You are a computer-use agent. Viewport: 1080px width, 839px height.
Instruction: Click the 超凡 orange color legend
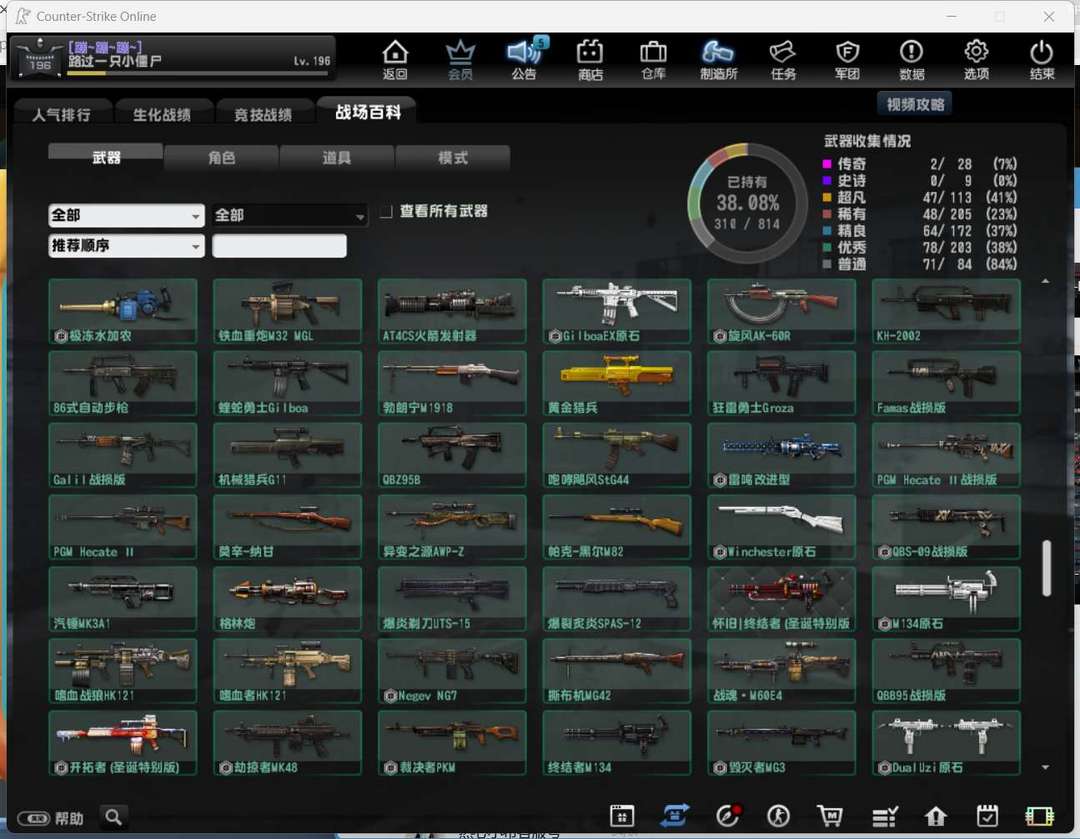(x=827, y=197)
